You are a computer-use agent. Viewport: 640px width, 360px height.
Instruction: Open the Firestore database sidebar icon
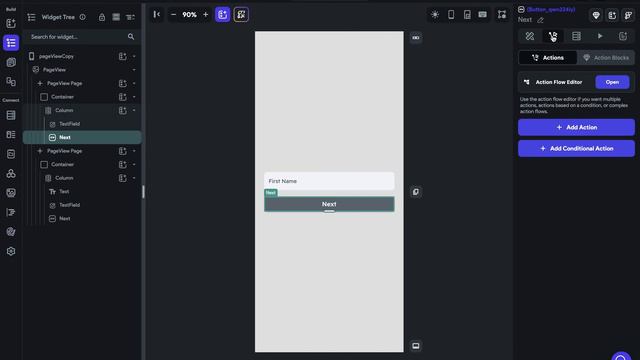[11, 116]
